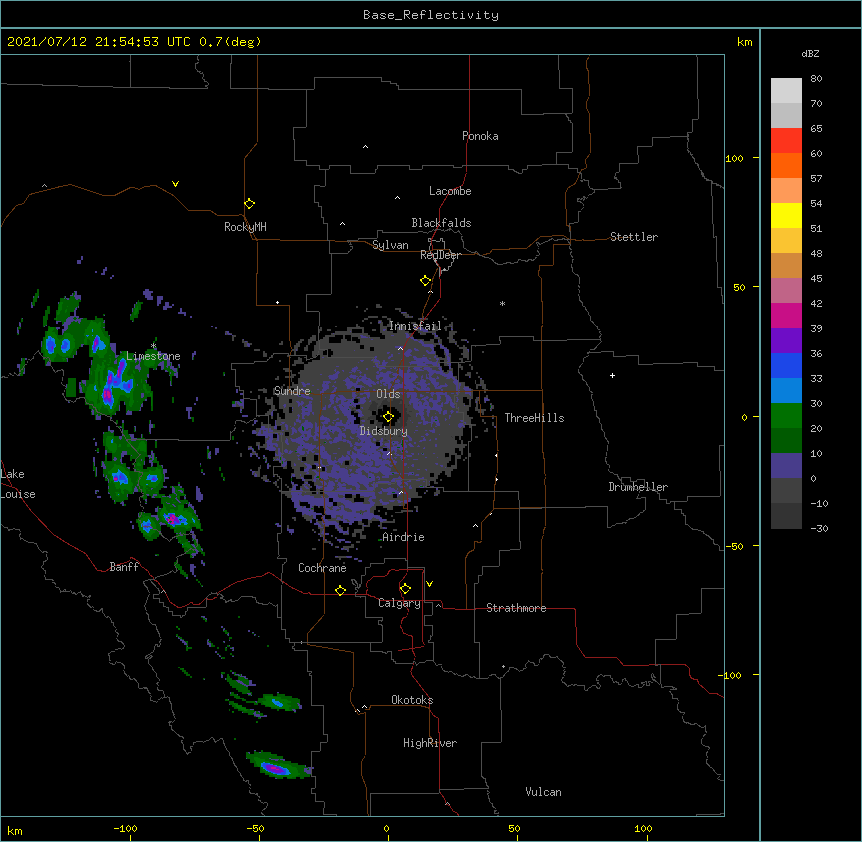Select the Sundre label

pos(292,391)
